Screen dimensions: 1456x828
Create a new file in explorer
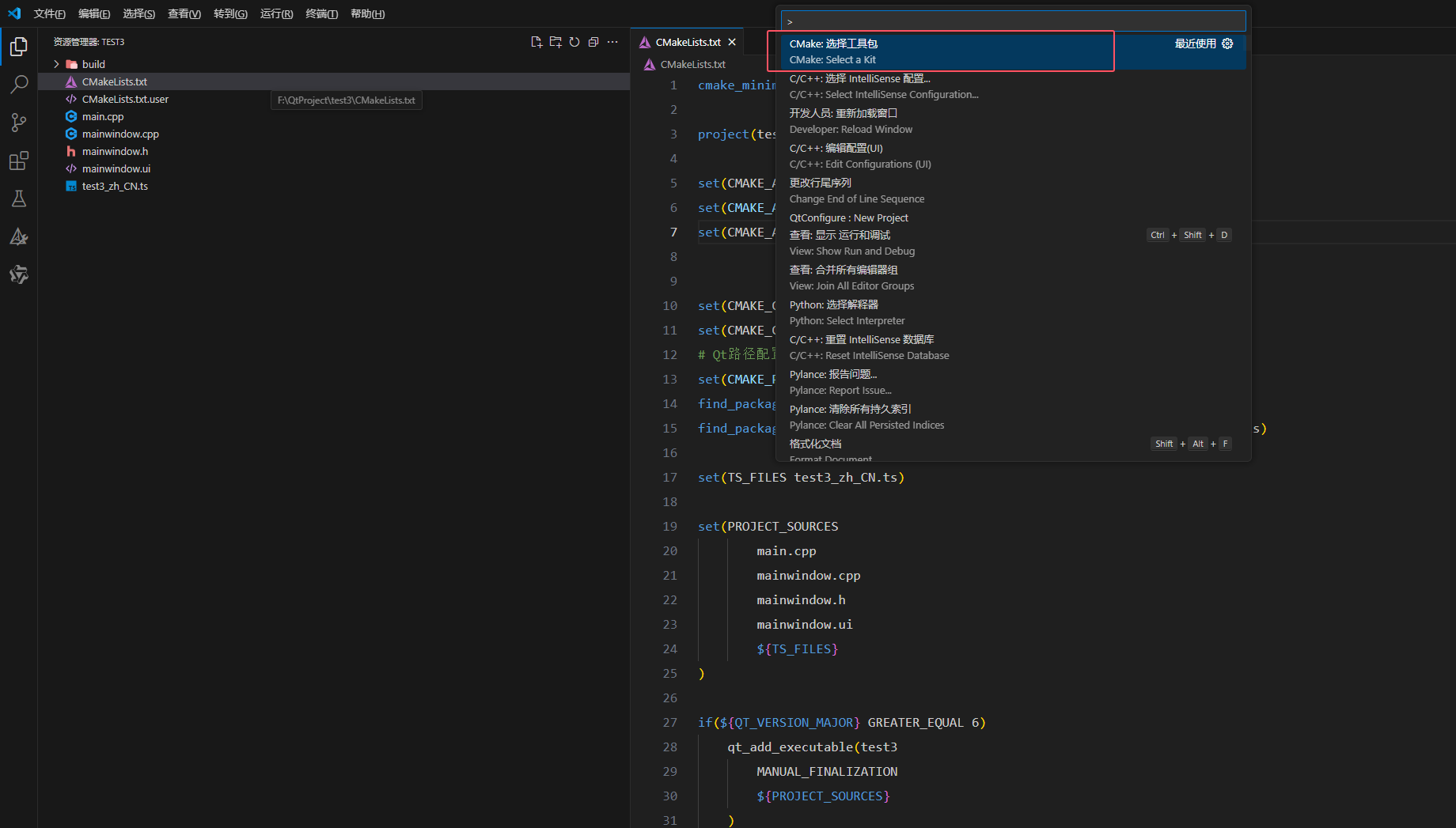(537, 42)
